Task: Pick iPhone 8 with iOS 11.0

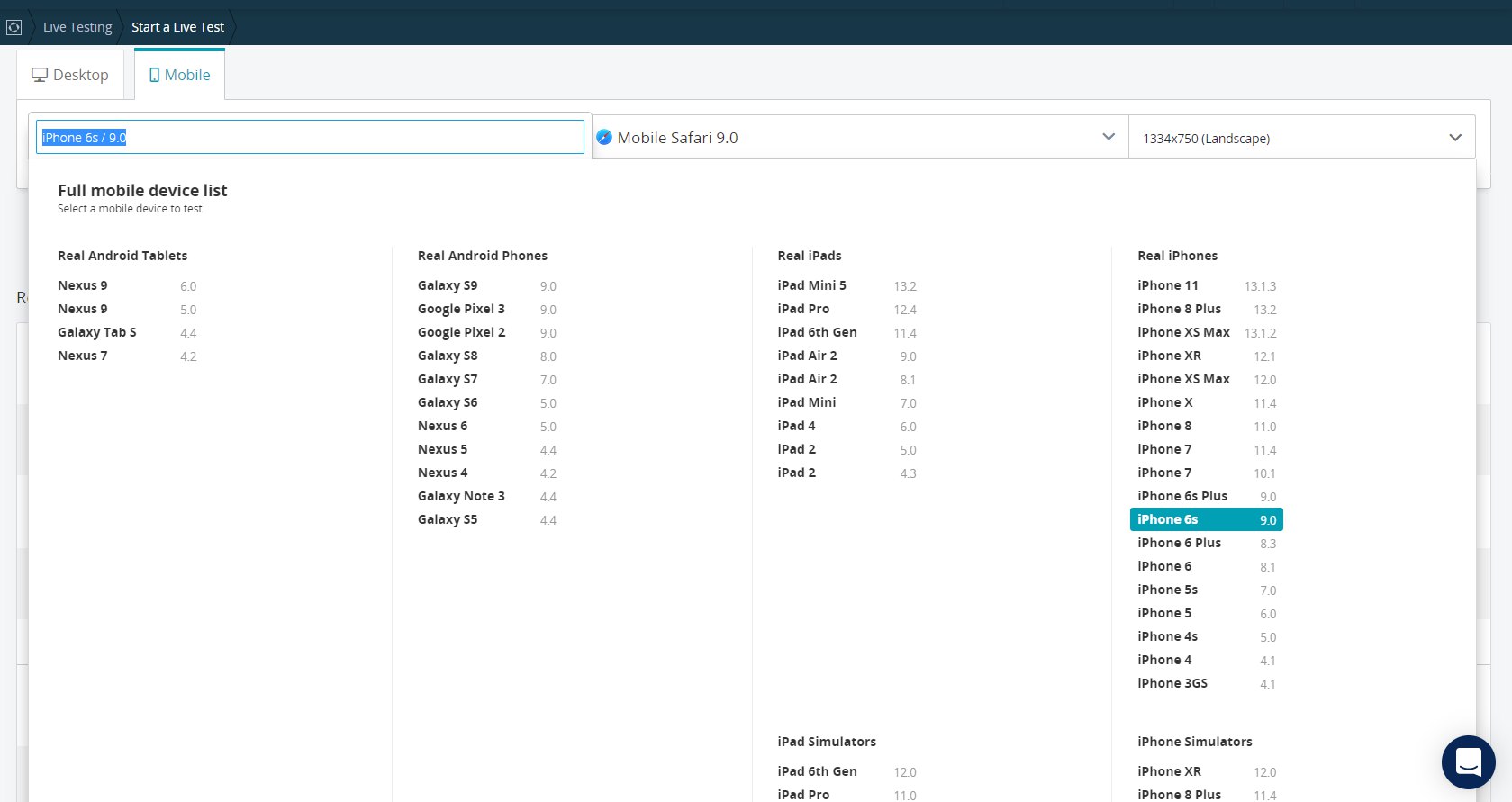Action: point(1207,426)
